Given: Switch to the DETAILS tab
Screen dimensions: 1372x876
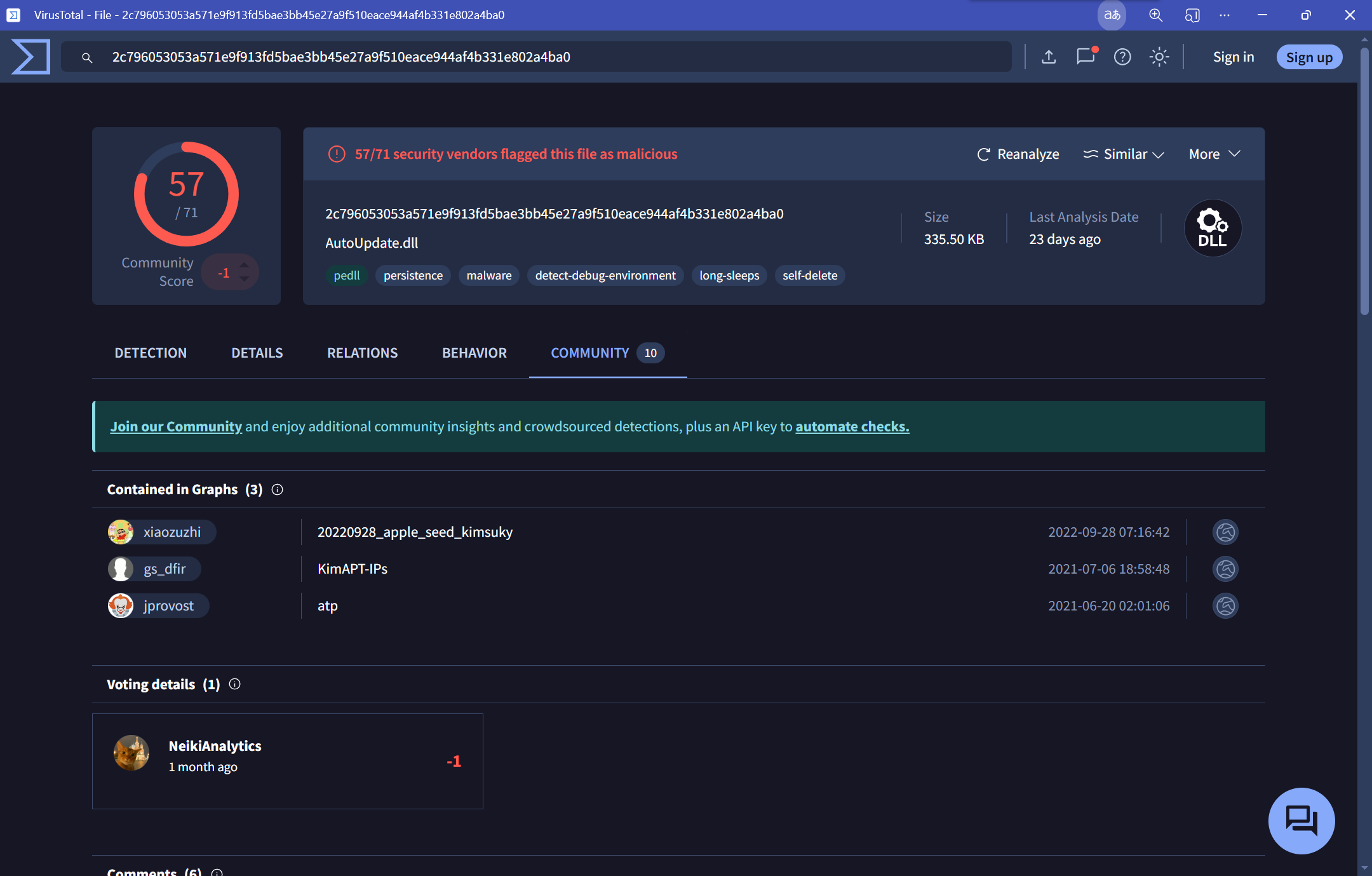Looking at the screenshot, I should click(257, 353).
